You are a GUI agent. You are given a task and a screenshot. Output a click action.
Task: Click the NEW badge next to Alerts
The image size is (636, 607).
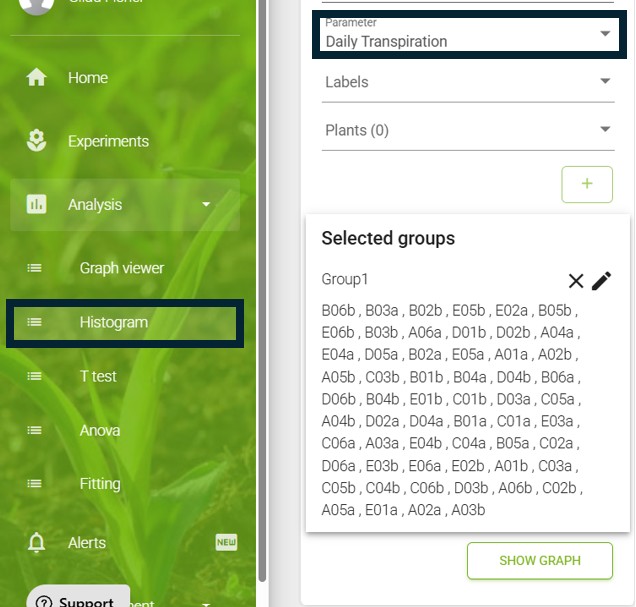click(x=226, y=542)
